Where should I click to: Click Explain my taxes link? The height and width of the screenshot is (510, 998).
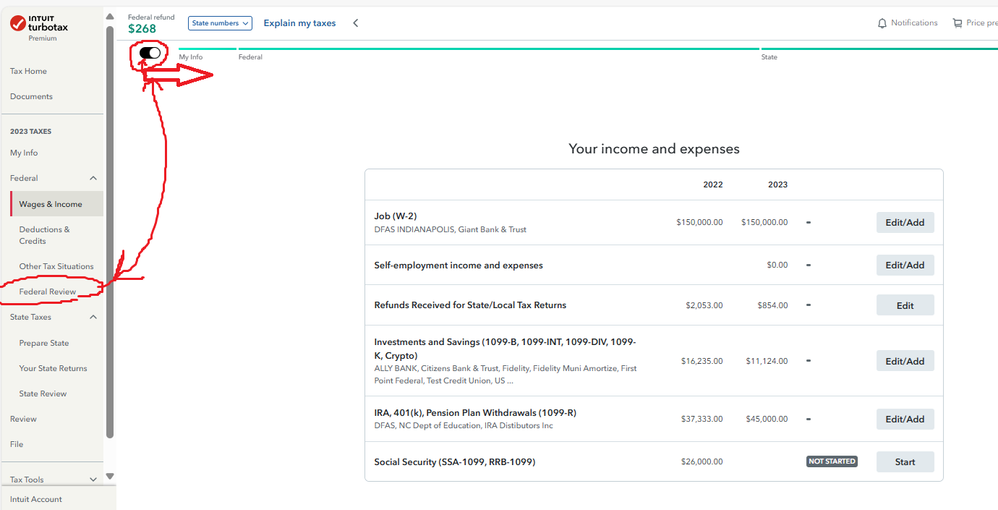[x=300, y=23]
